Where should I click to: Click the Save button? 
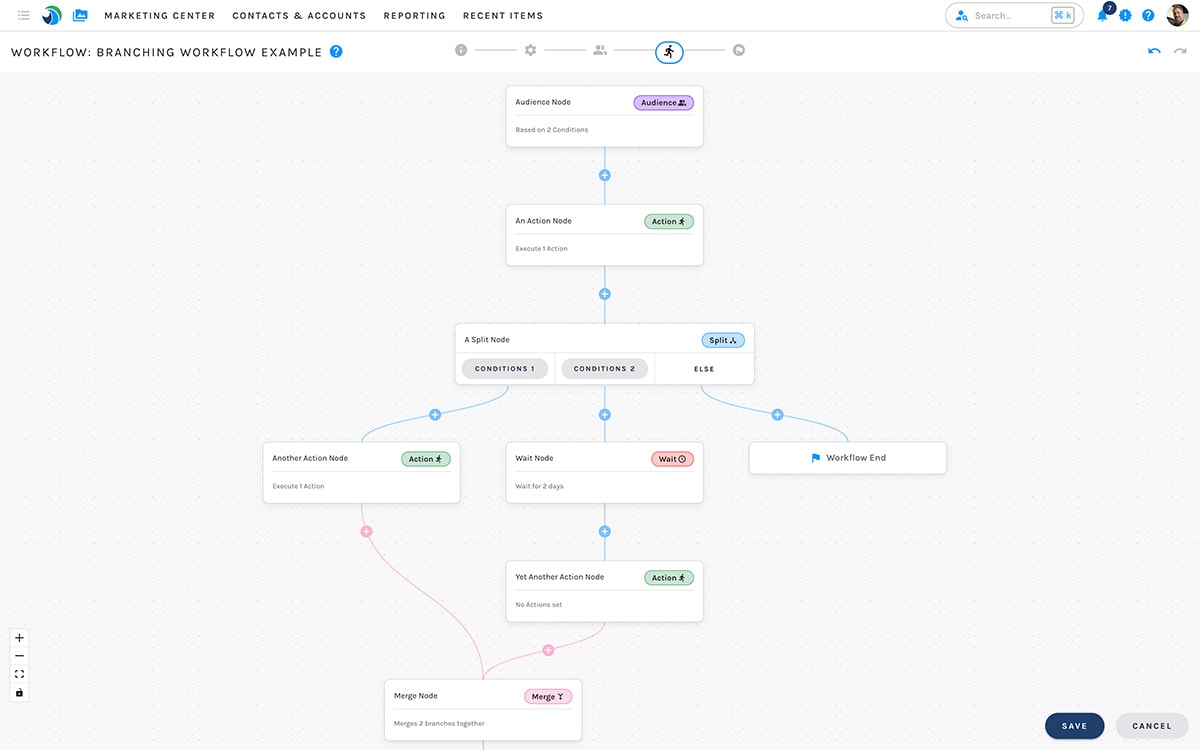1074,725
